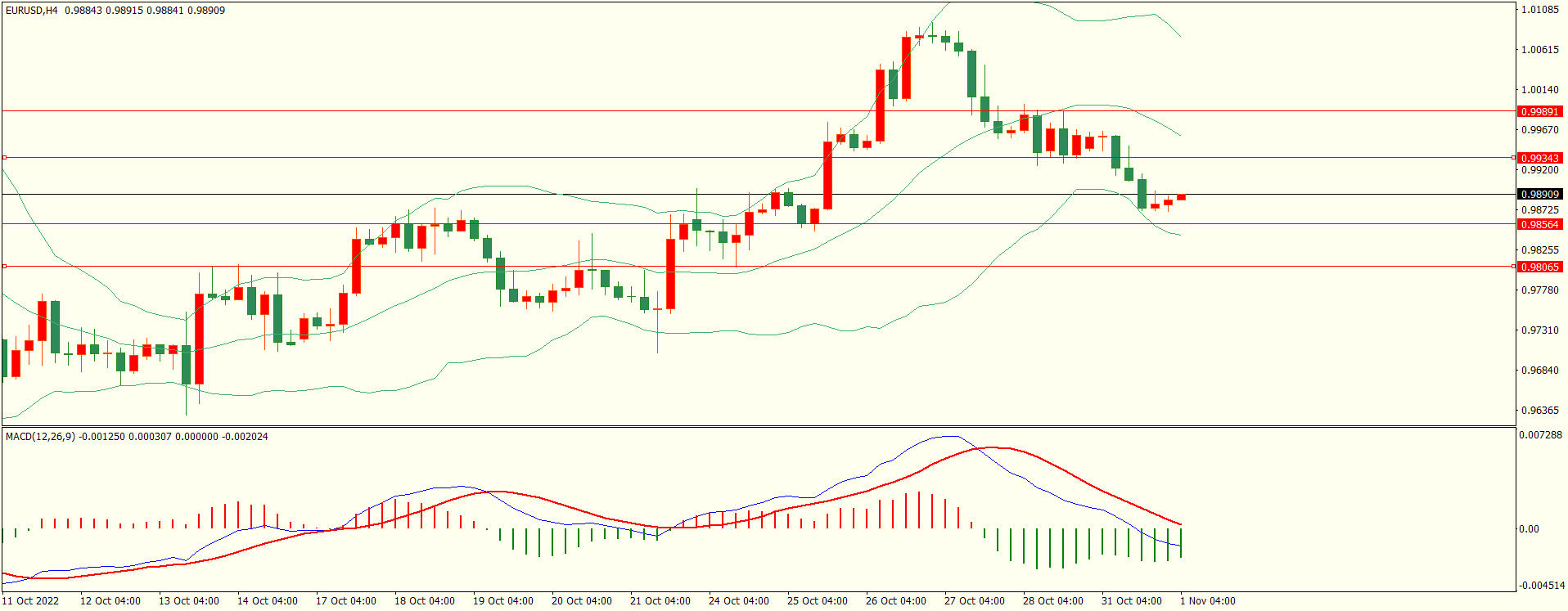
Task: Click the 11 Oct 2022 date label
Action: pyautogui.click(x=31, y=600)
